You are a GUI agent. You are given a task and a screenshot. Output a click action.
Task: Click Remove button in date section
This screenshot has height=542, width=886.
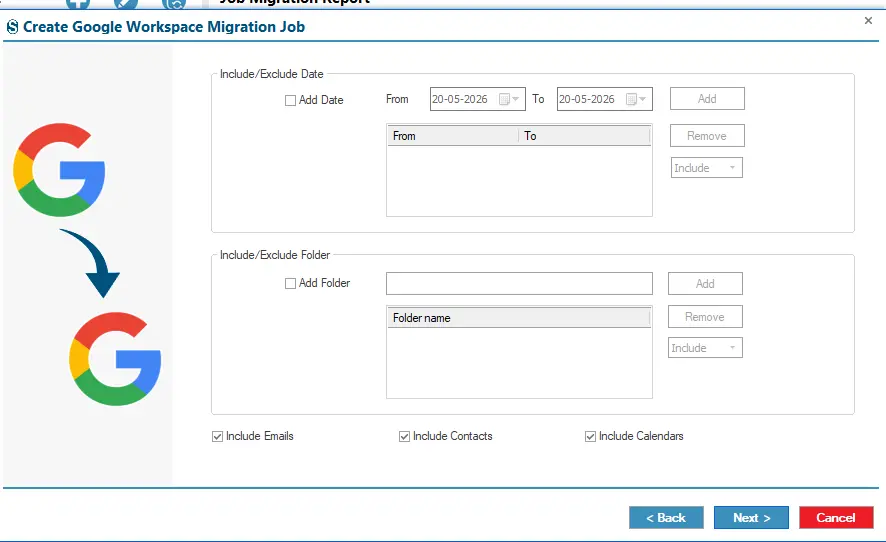707,136
